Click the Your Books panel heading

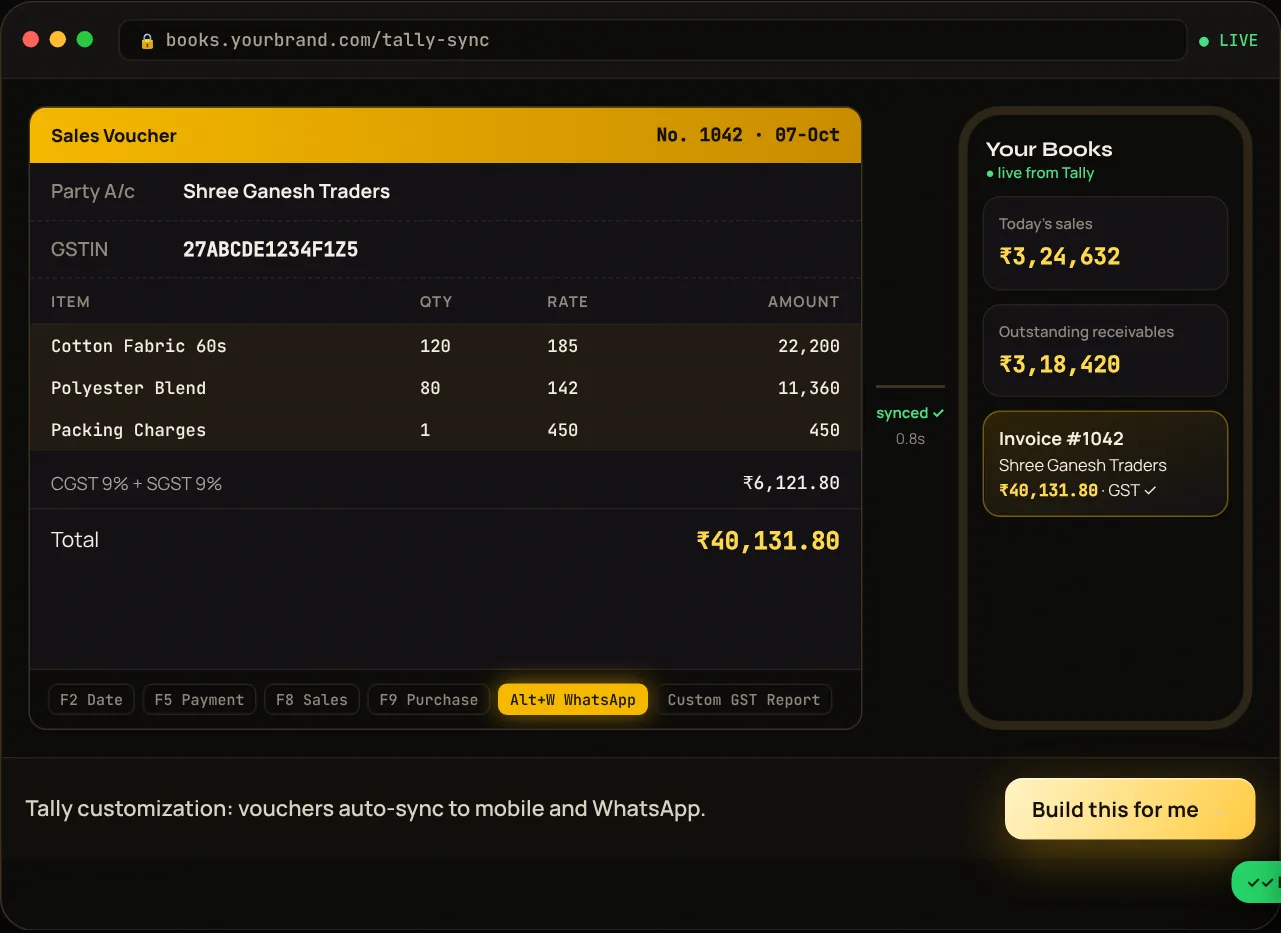pyautogui.click(x=1049, y=149)
